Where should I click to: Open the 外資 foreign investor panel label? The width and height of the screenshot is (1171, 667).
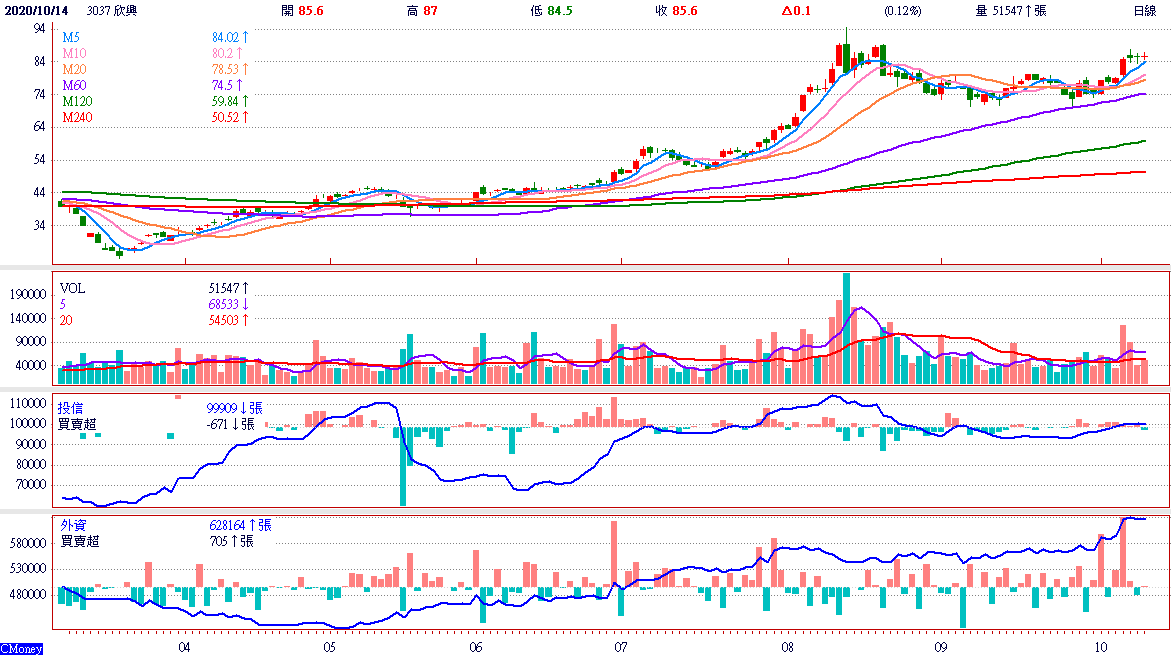pyautogui.click(x=72, y=524)
